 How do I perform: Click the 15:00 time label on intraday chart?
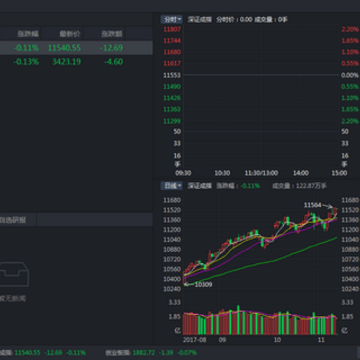click(x=339, y=173)
